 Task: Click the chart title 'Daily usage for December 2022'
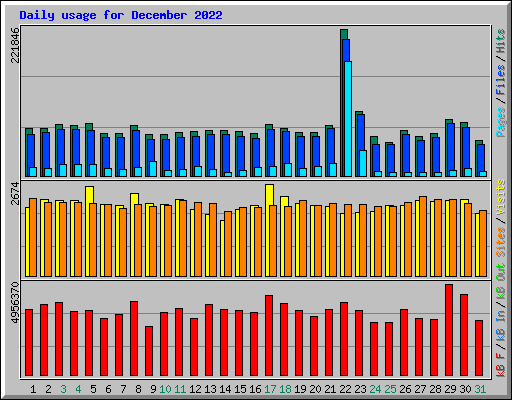(121, 15)
